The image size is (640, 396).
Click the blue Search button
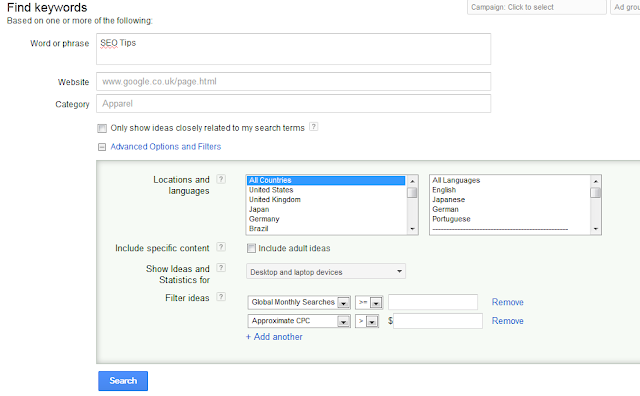[x=123, y=380]
